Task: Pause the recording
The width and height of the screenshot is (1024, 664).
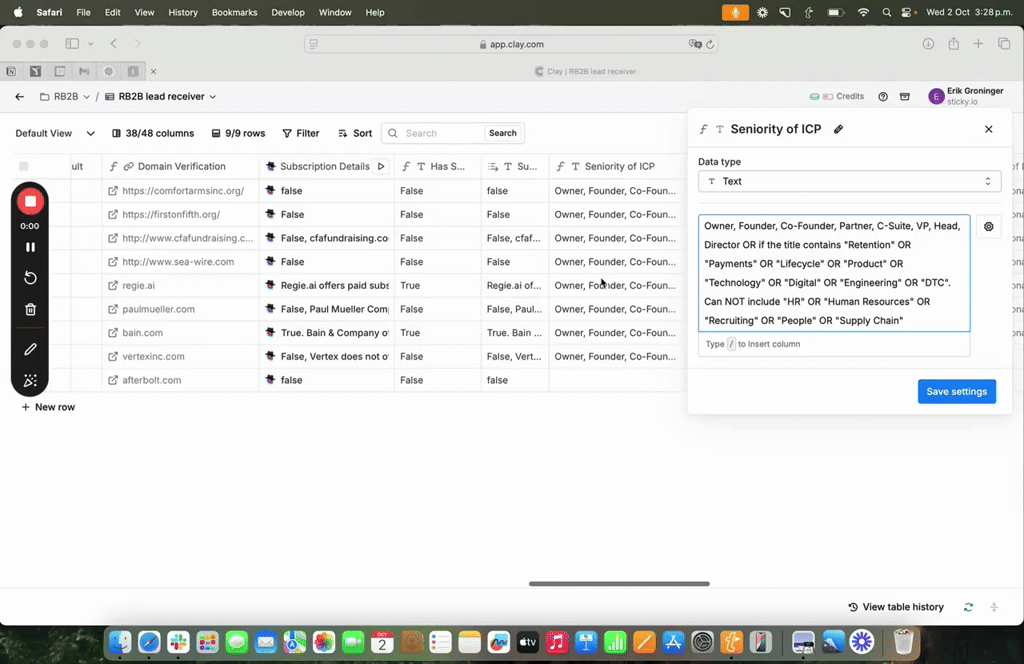Action: (30, 247)
